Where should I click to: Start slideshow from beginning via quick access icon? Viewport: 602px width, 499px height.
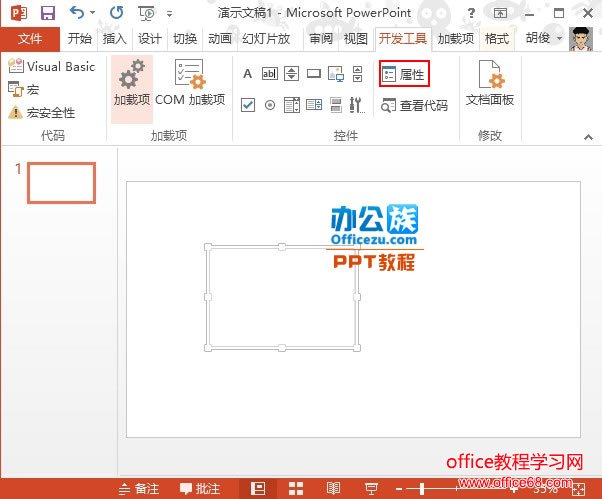[146, 13]
